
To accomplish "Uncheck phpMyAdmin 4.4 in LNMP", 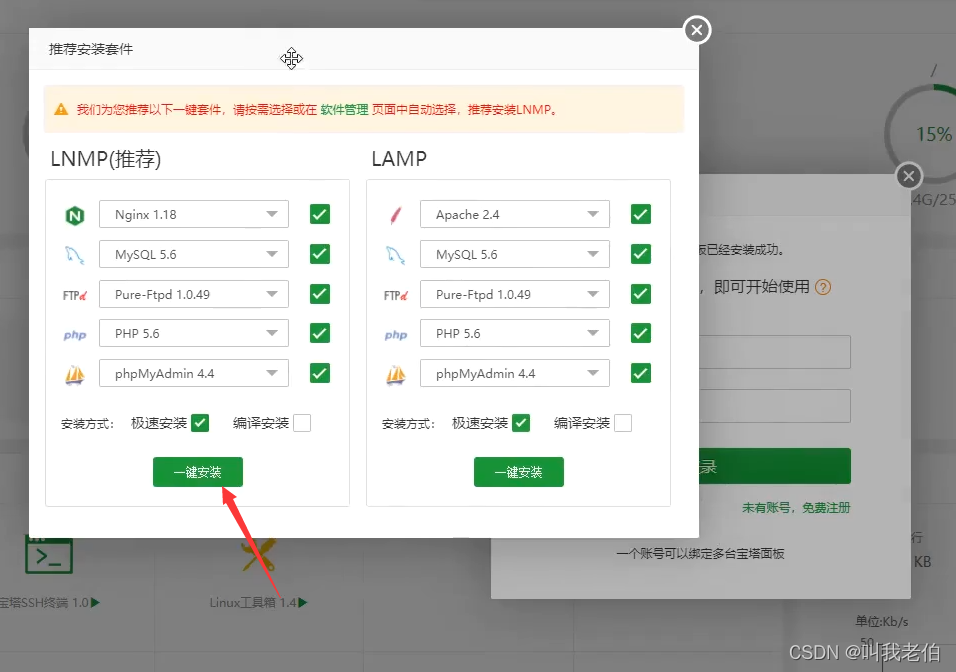I will pyautogui.click(x=320, y=373).
